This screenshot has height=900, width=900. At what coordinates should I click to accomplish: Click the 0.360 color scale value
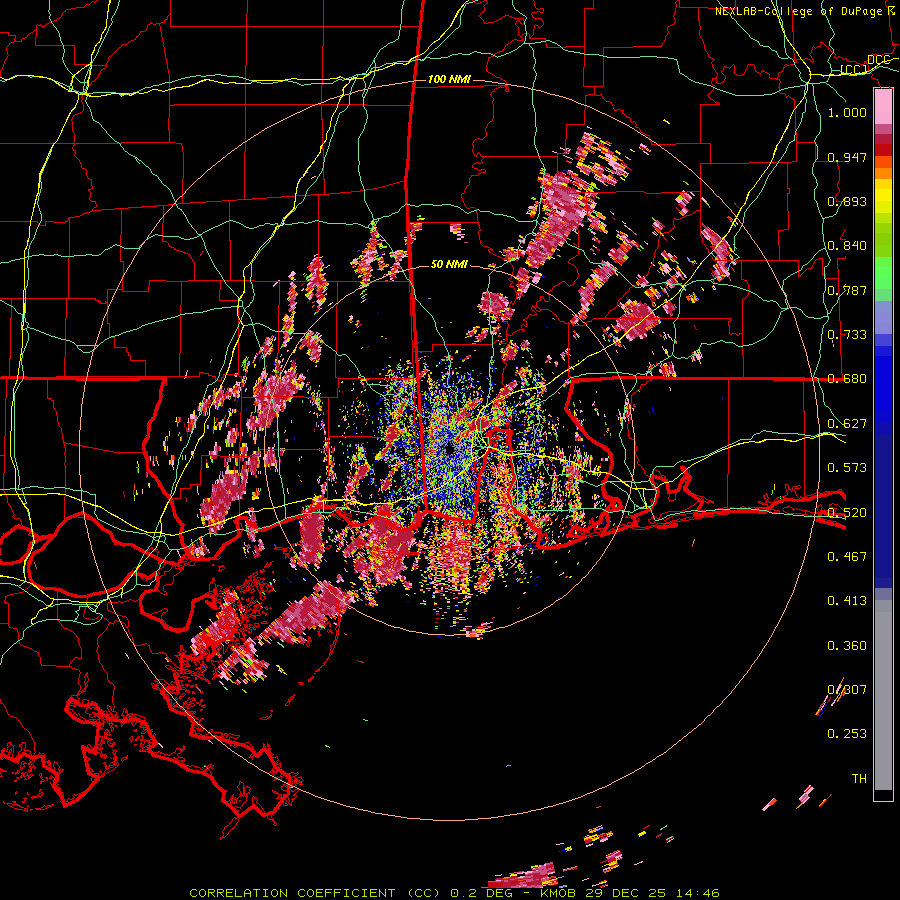tap(847, 646)
